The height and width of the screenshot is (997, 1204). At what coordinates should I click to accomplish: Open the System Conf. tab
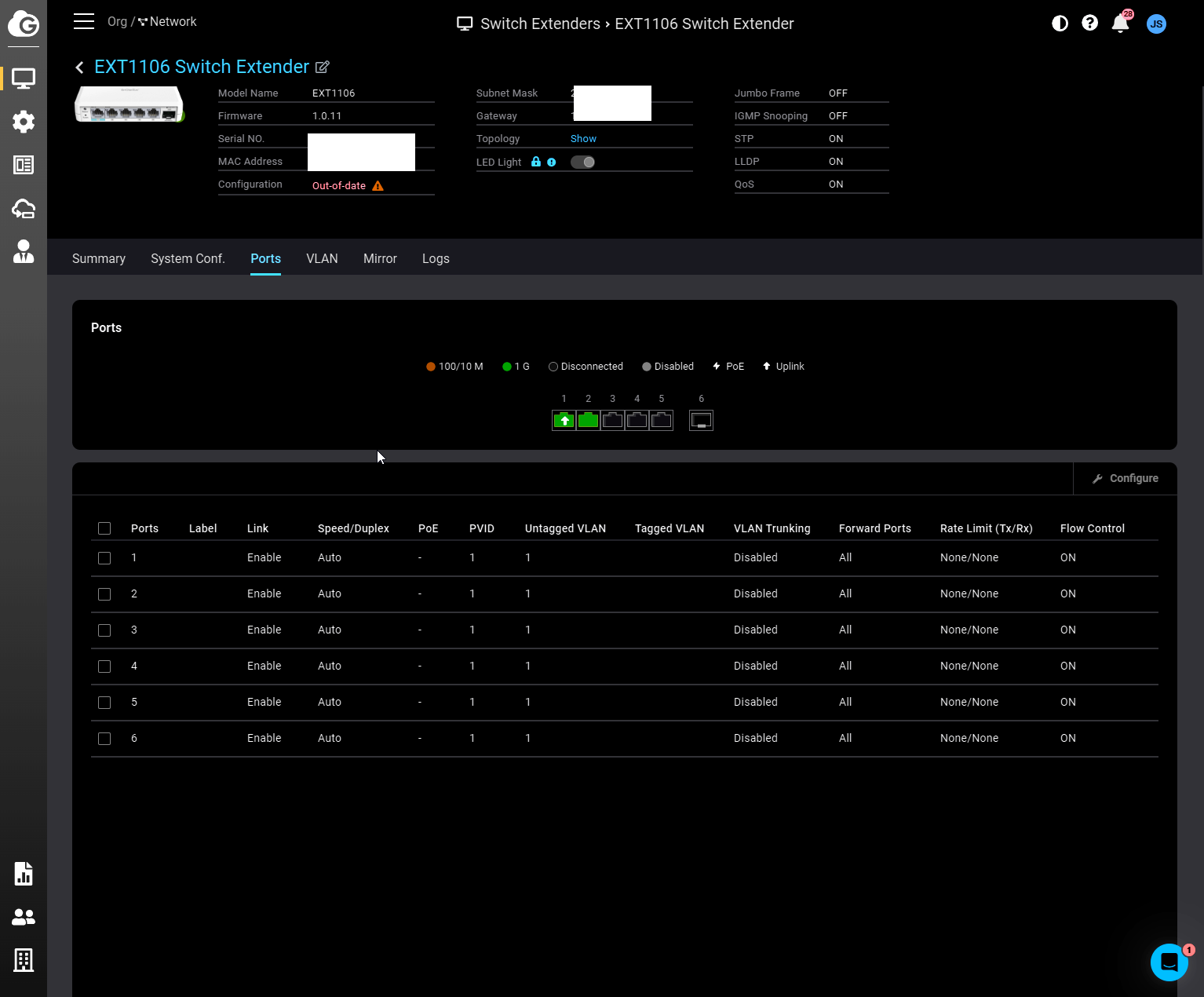point(188,259)
